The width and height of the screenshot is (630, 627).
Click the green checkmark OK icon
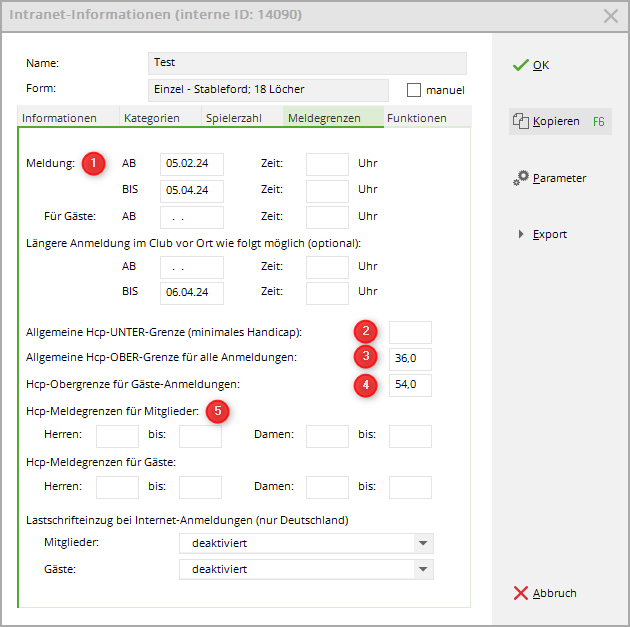click(x=520, y=65)
